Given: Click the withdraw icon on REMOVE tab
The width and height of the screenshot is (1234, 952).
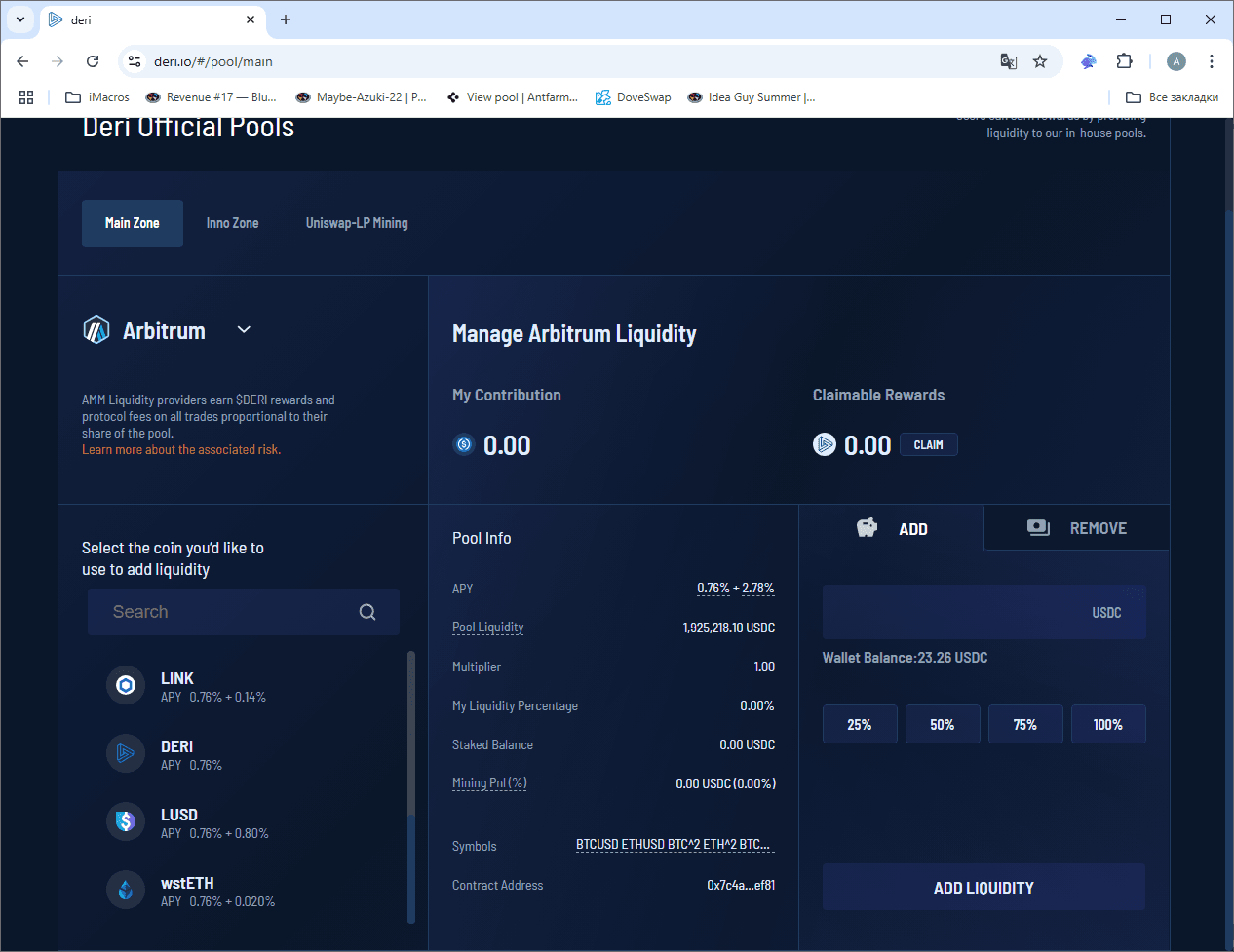Looking at the screenshot, I should 1038,527.
